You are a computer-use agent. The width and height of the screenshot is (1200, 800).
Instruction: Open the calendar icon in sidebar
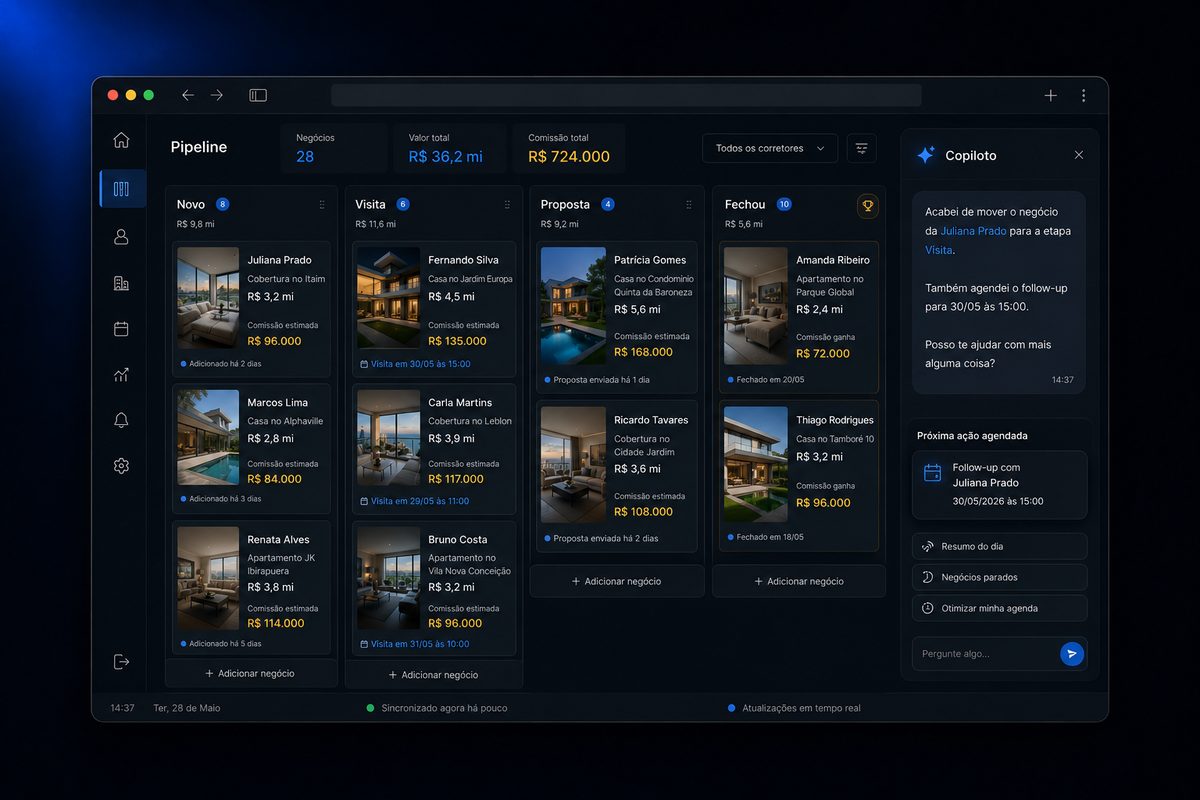coord(121,329)
